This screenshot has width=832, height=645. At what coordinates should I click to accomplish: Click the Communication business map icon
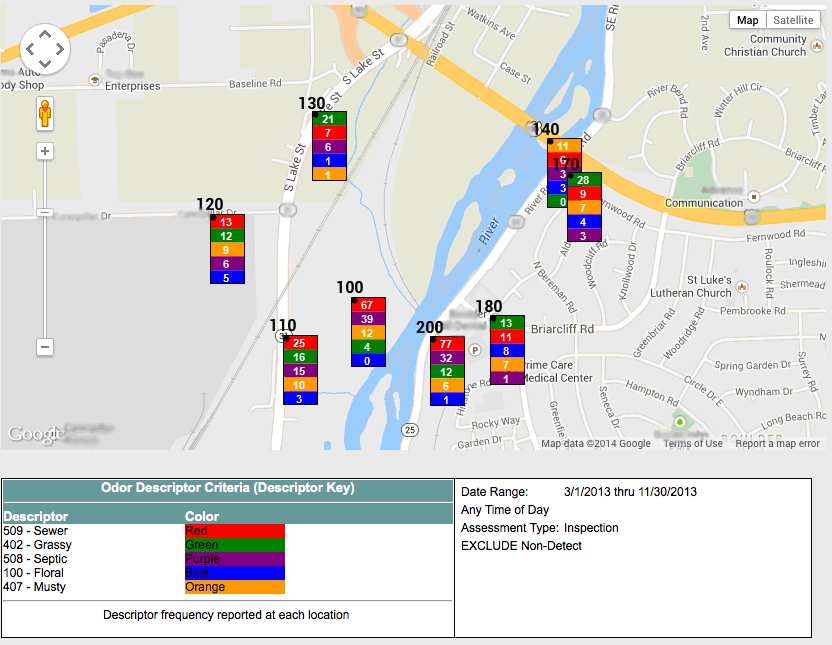(754, 197)
